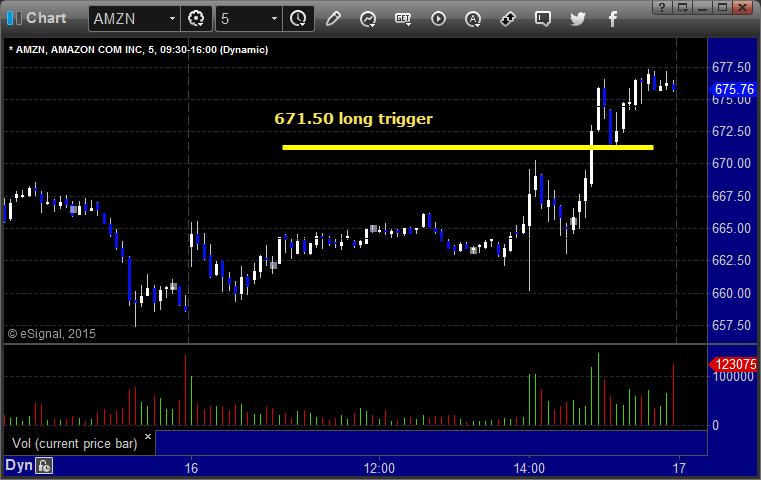Click the 675.76 current price marker
Screen dimensions: 761x480
[732, 89]
